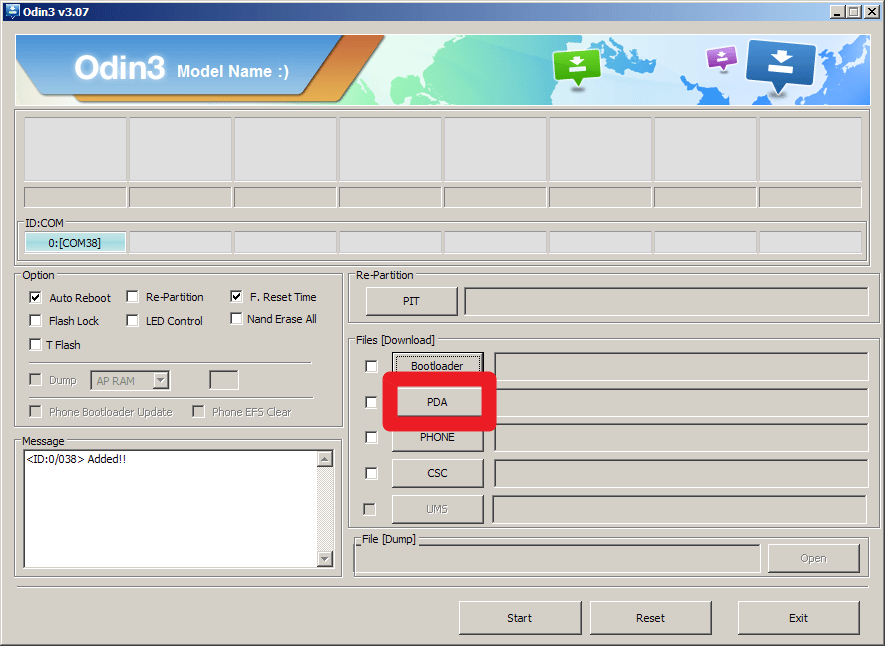Image resolution: width=885 pixels, height=646 pixels.
Task: Tick the checkbox beside PHONE
Action: click(x=371, y=437)
